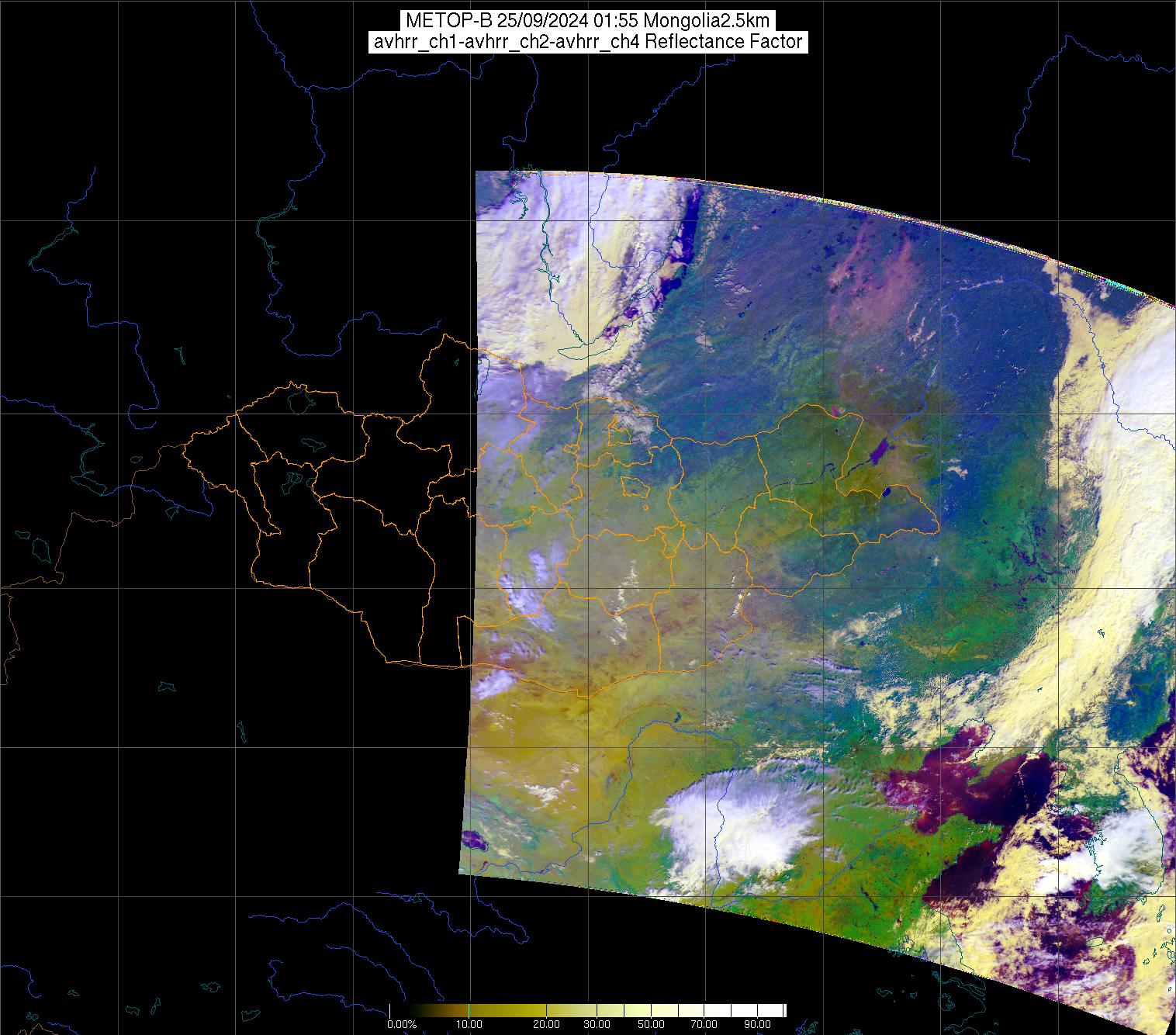Click the reflectance color scale bar
1176x1035 pixels.
(587, 1010)
